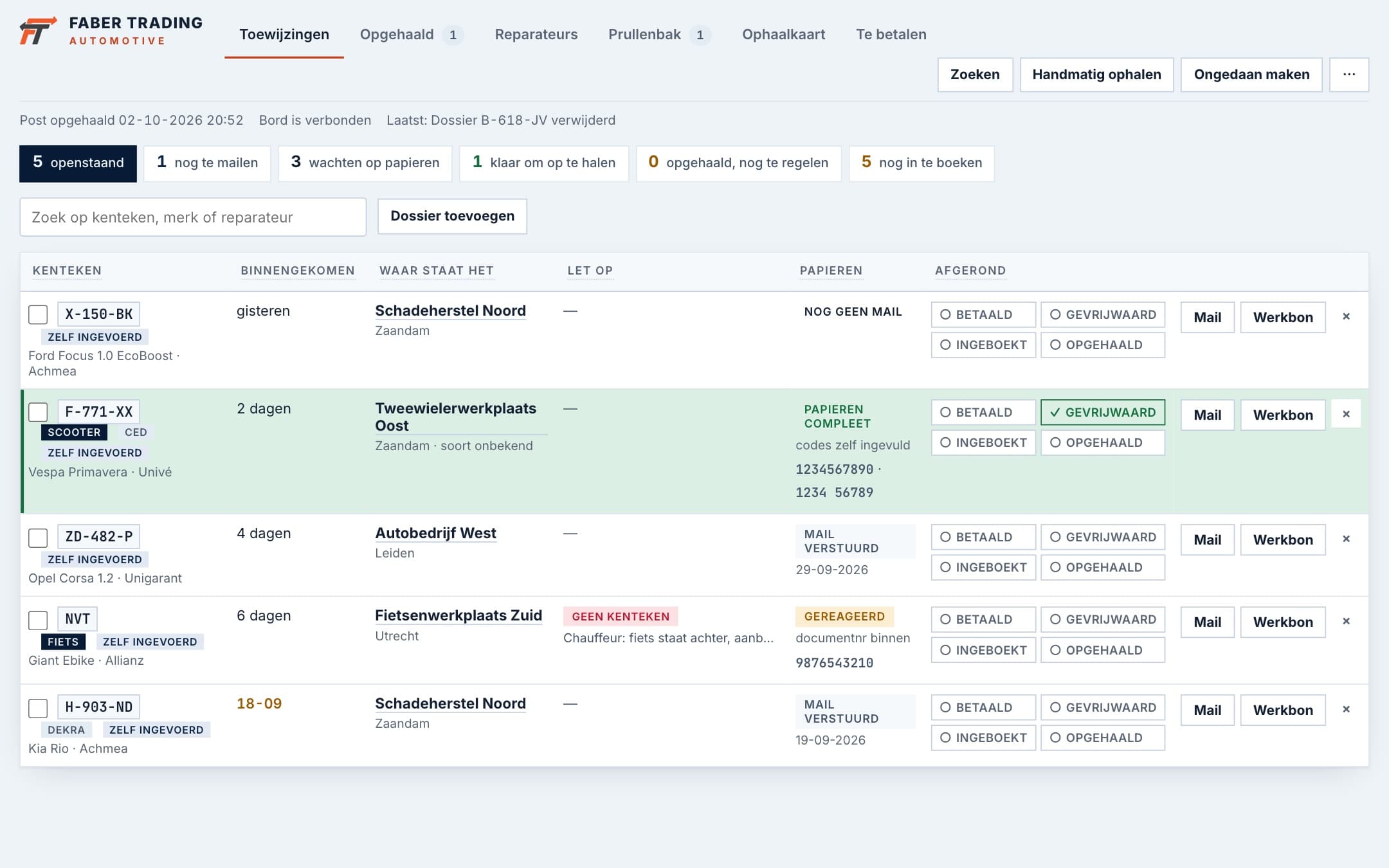Filter by '5 nog in te boeken'
This screenshot has width=1389, height=868.
coord(921,163)
